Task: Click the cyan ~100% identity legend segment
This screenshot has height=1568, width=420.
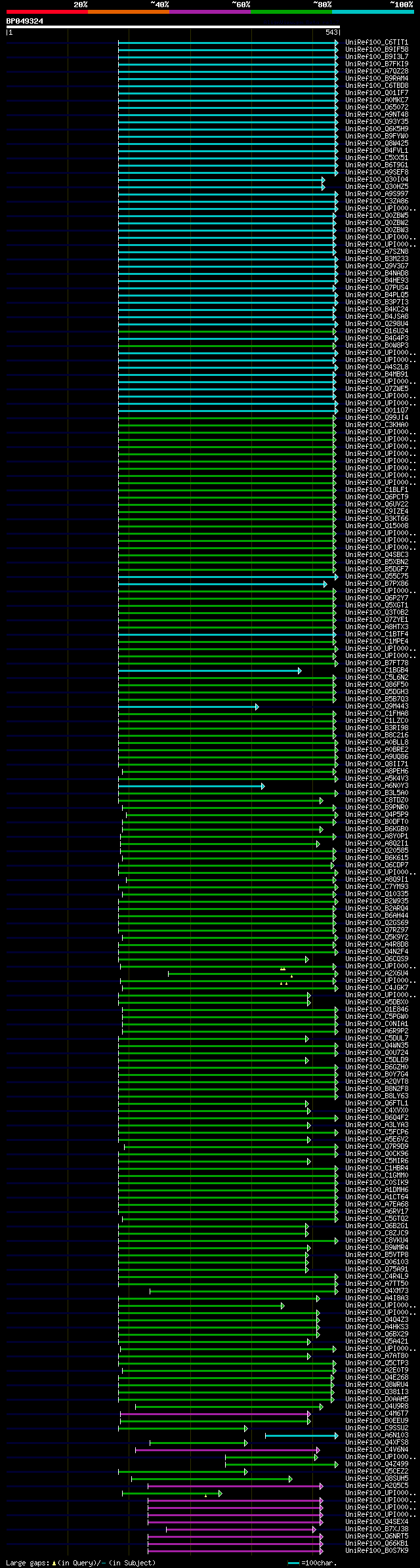Action: (x=373, y=12)
